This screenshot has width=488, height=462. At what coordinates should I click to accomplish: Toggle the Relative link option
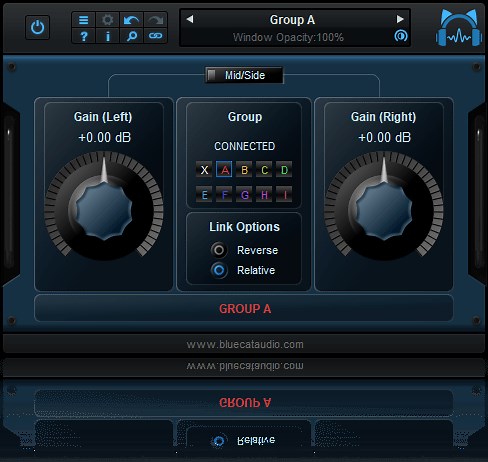coord(219,270)
